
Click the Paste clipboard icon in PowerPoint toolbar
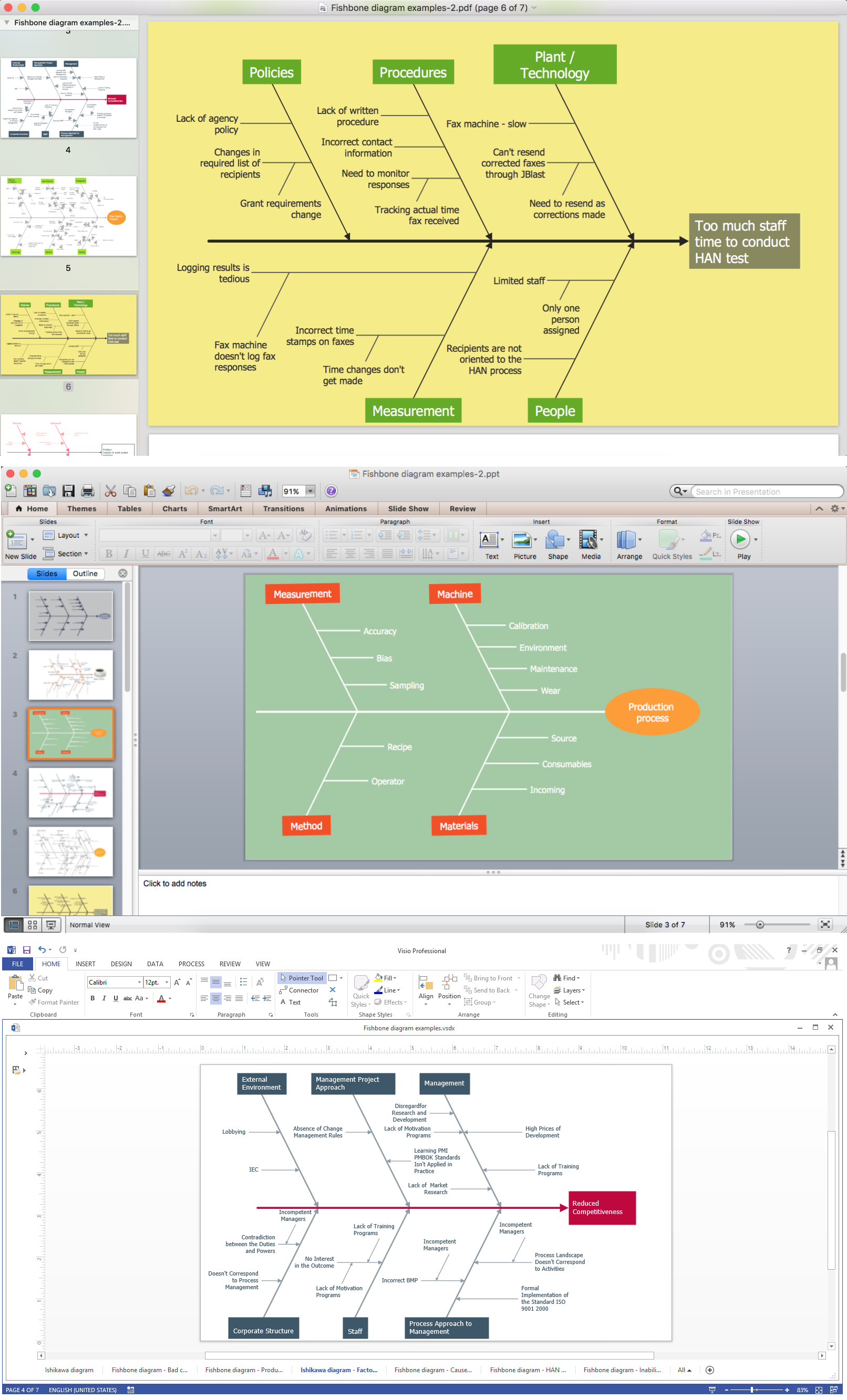pyautogui.click(x=150, y=491)
